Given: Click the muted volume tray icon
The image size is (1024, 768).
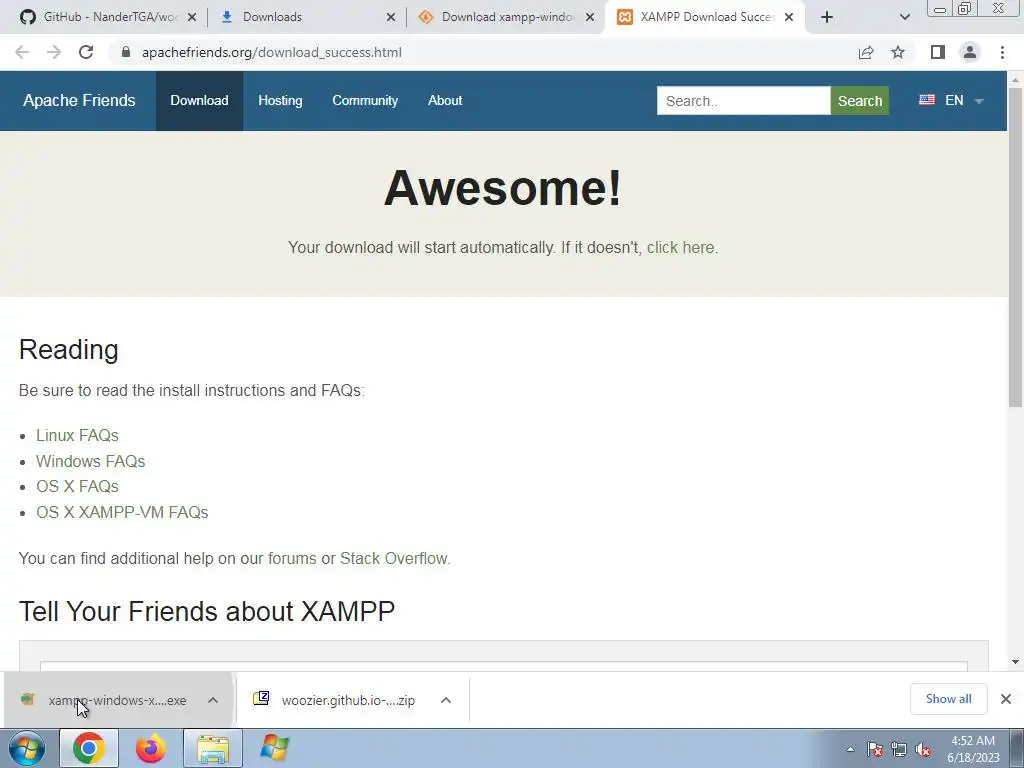Looking at the screenshot, I should tap(923, 749).
